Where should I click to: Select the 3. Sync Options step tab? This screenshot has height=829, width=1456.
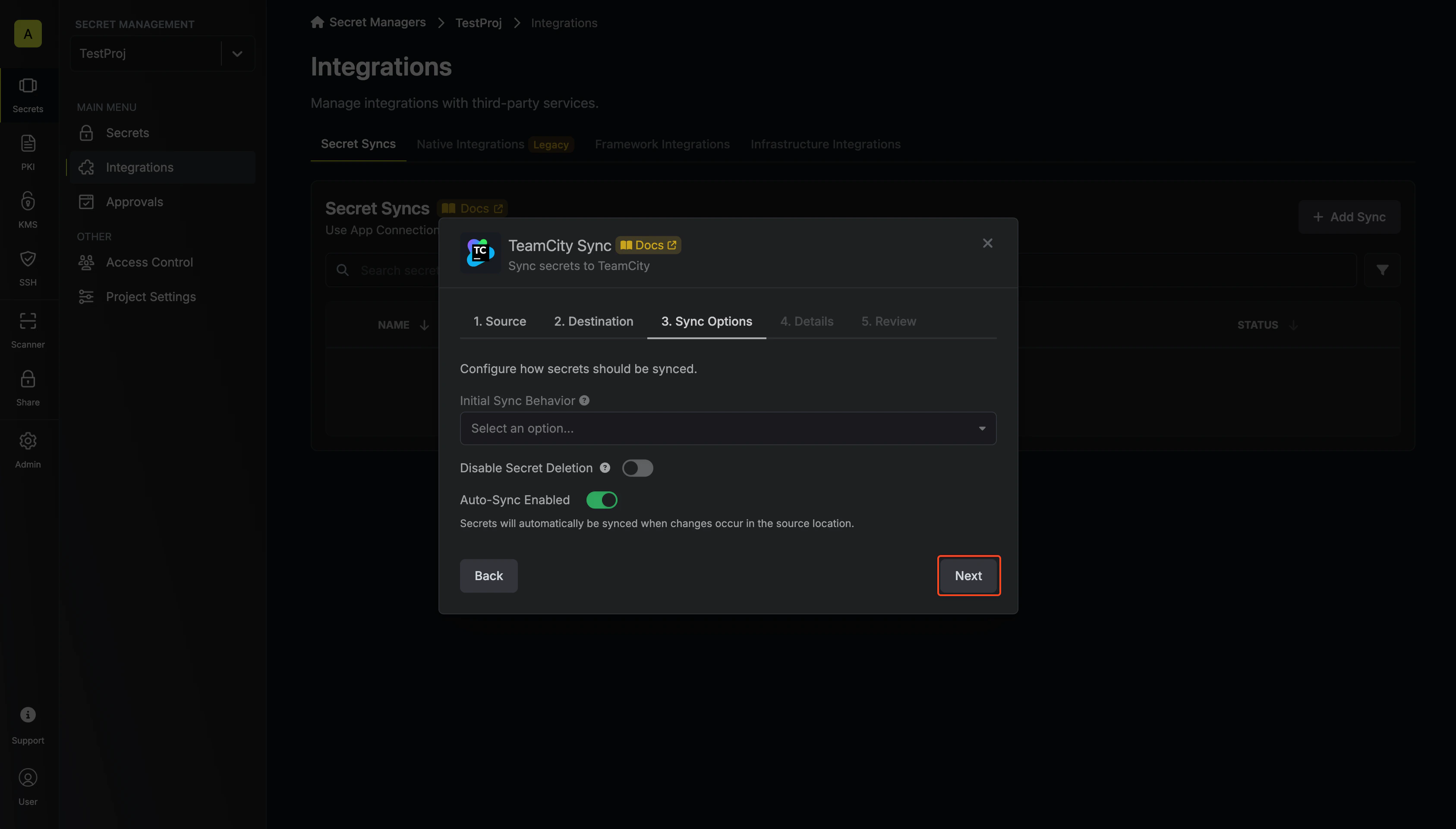tap(706, 321)
